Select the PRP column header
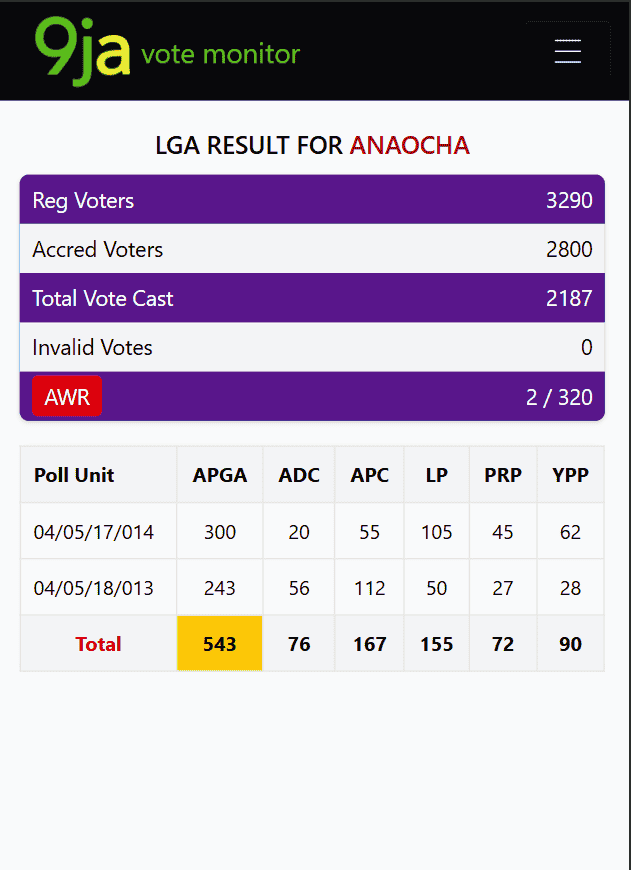Image resolution: width=631 pixels, height=870 pixels. click(x=503, y=475)
